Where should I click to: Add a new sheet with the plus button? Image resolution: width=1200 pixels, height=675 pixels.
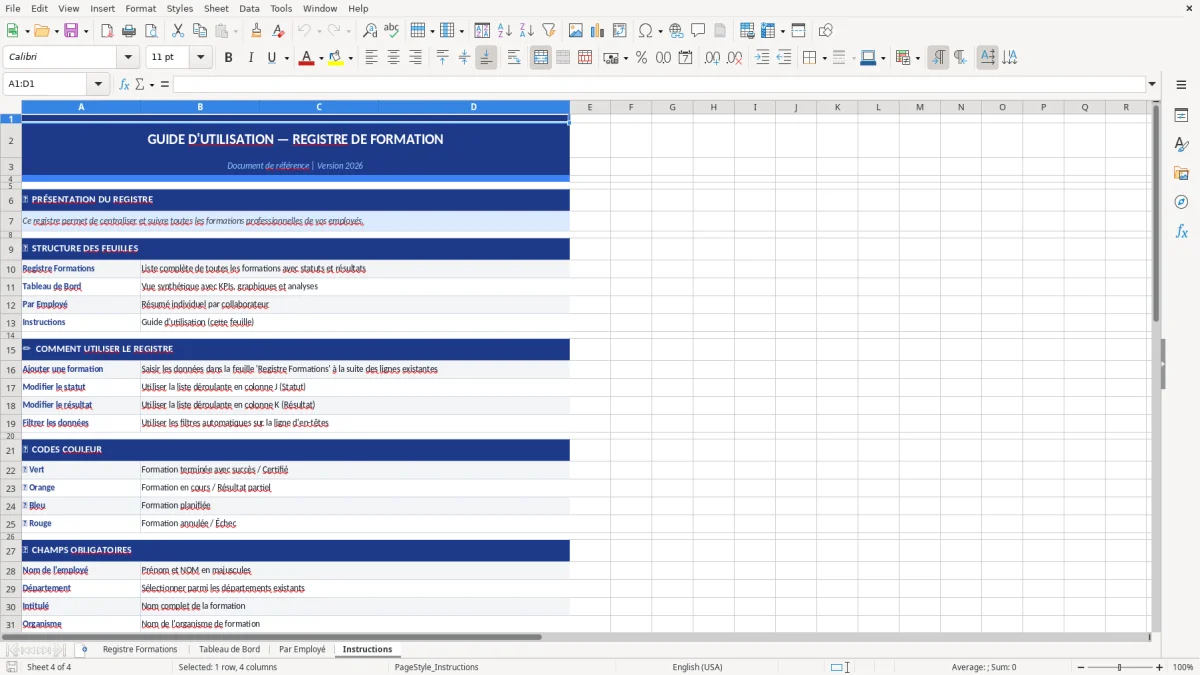tap(84, 649)
